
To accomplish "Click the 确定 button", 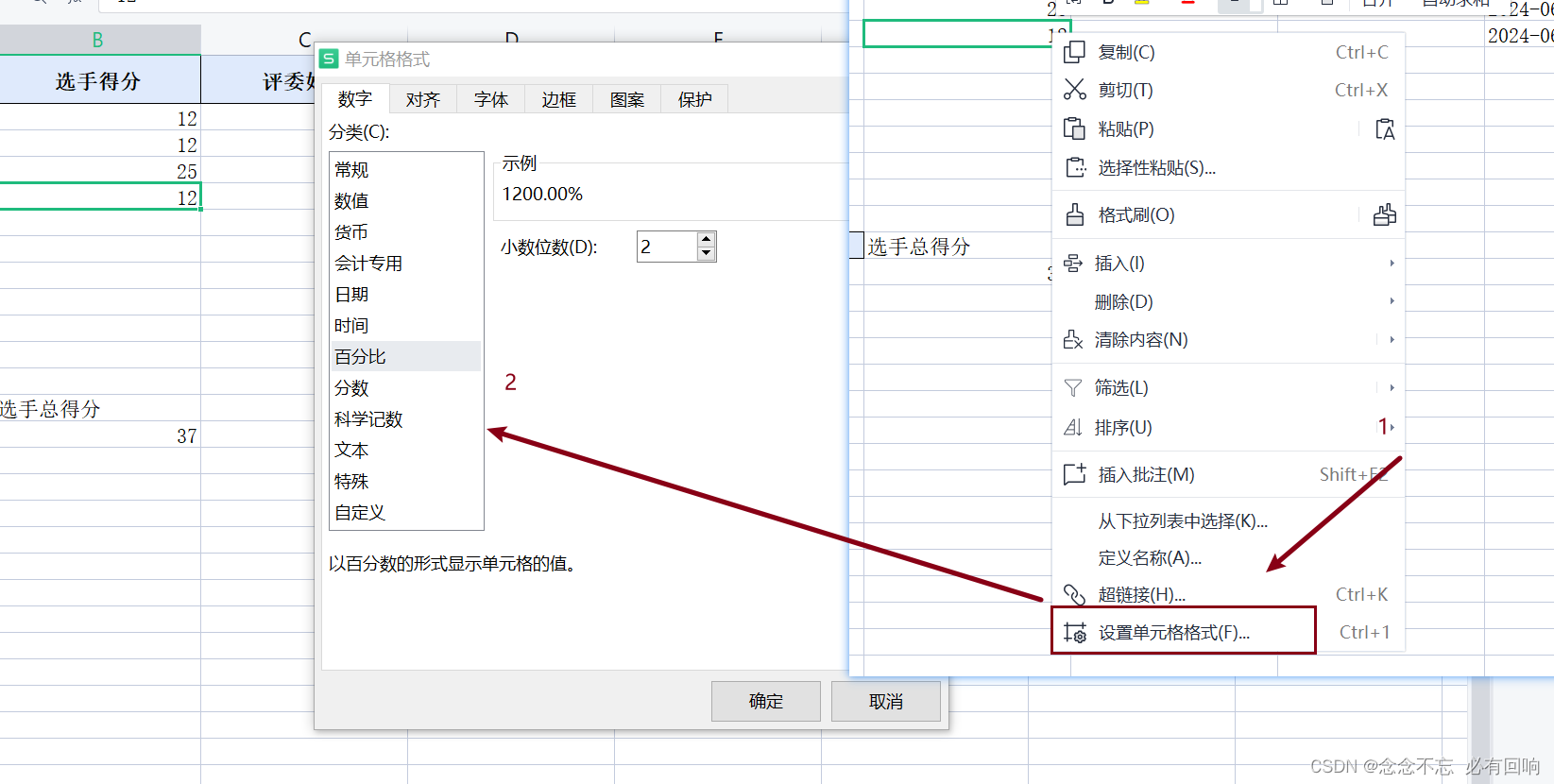I will pos(766,701).
